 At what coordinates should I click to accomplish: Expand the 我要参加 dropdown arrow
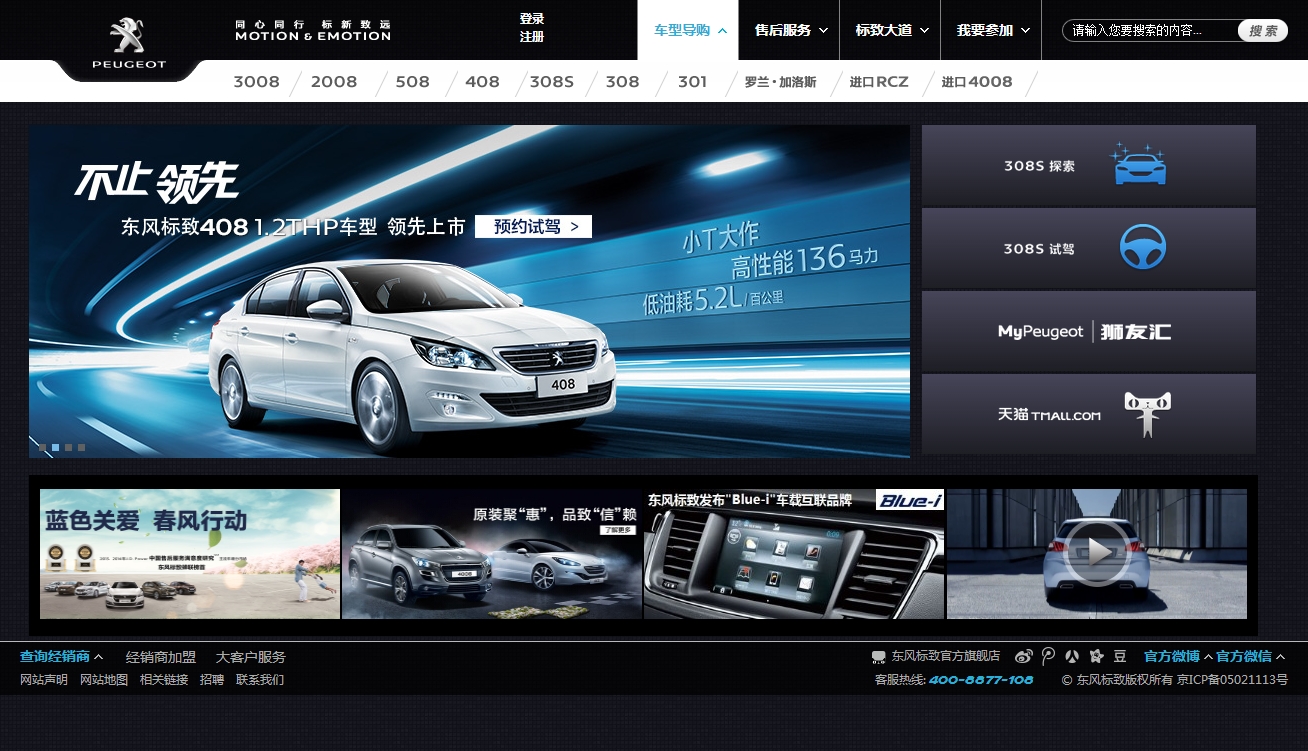pos(1026,31)
